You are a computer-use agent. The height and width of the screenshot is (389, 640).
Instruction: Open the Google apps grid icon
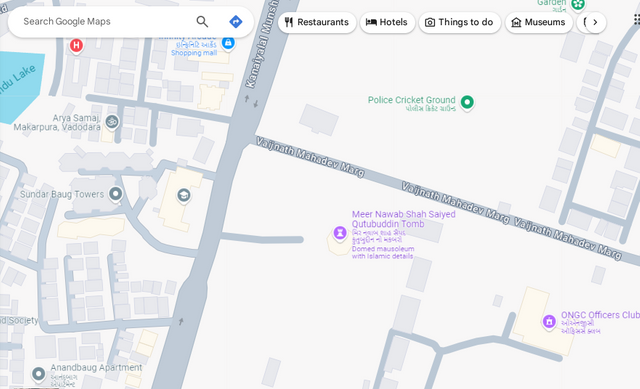pyautogui.click(x=637, y=19)
